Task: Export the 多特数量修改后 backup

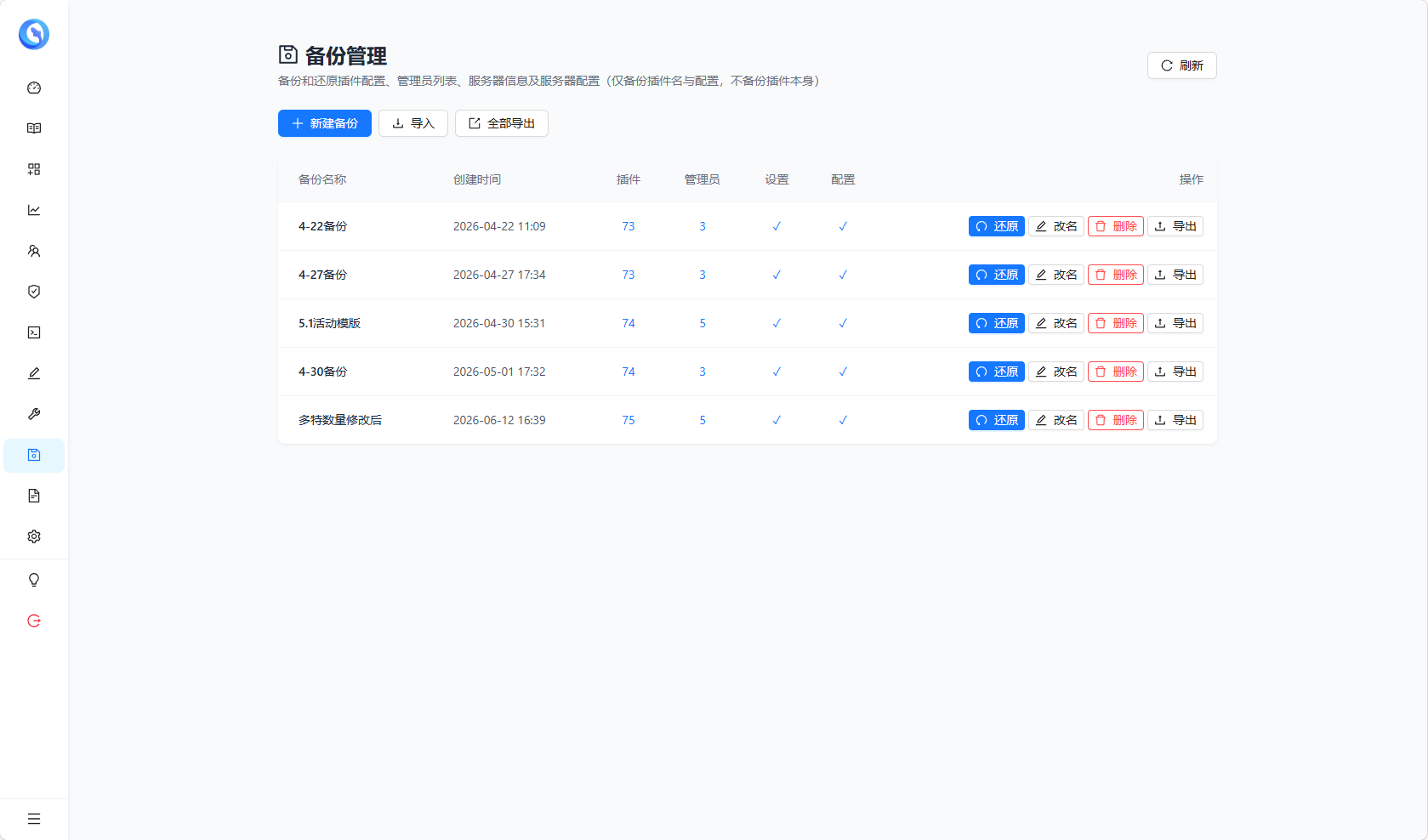Action: pos(1175,420)
